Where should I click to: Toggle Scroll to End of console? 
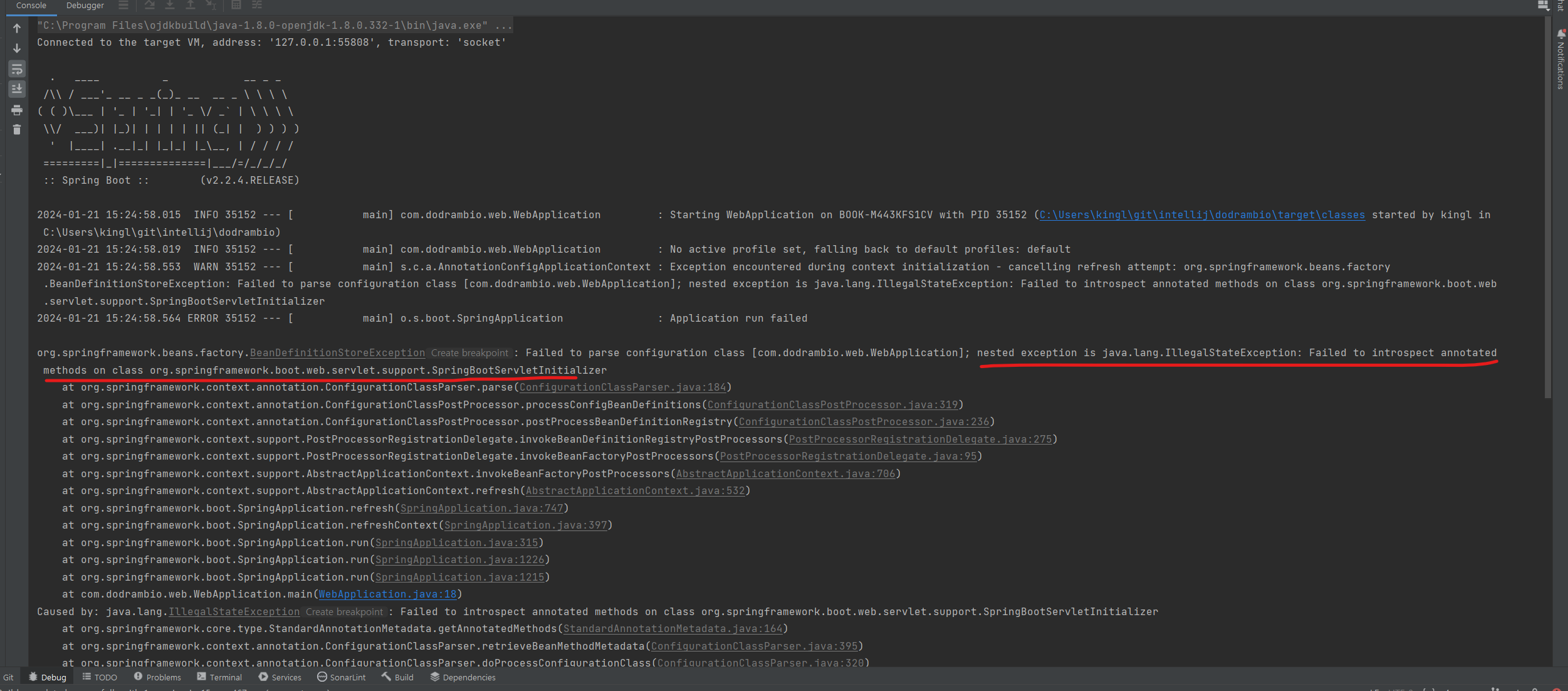click(17, 89)
